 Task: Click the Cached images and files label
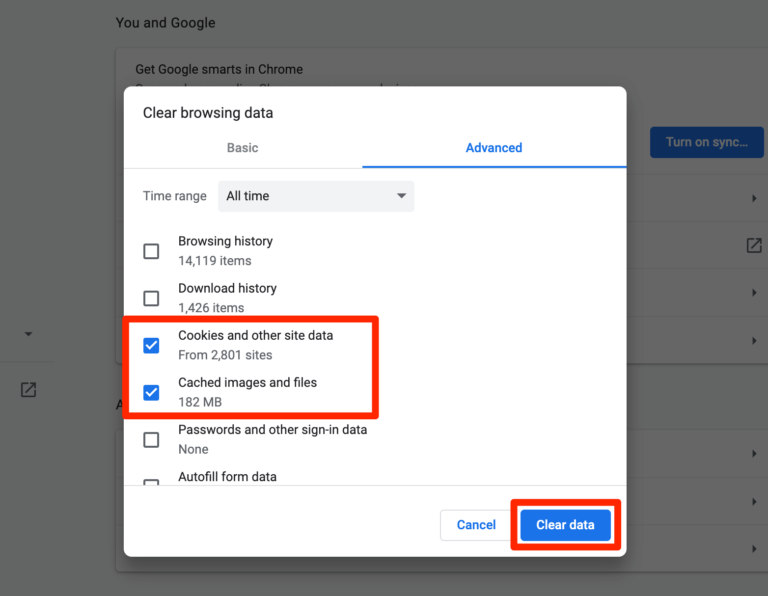click(x=247, y=383)
